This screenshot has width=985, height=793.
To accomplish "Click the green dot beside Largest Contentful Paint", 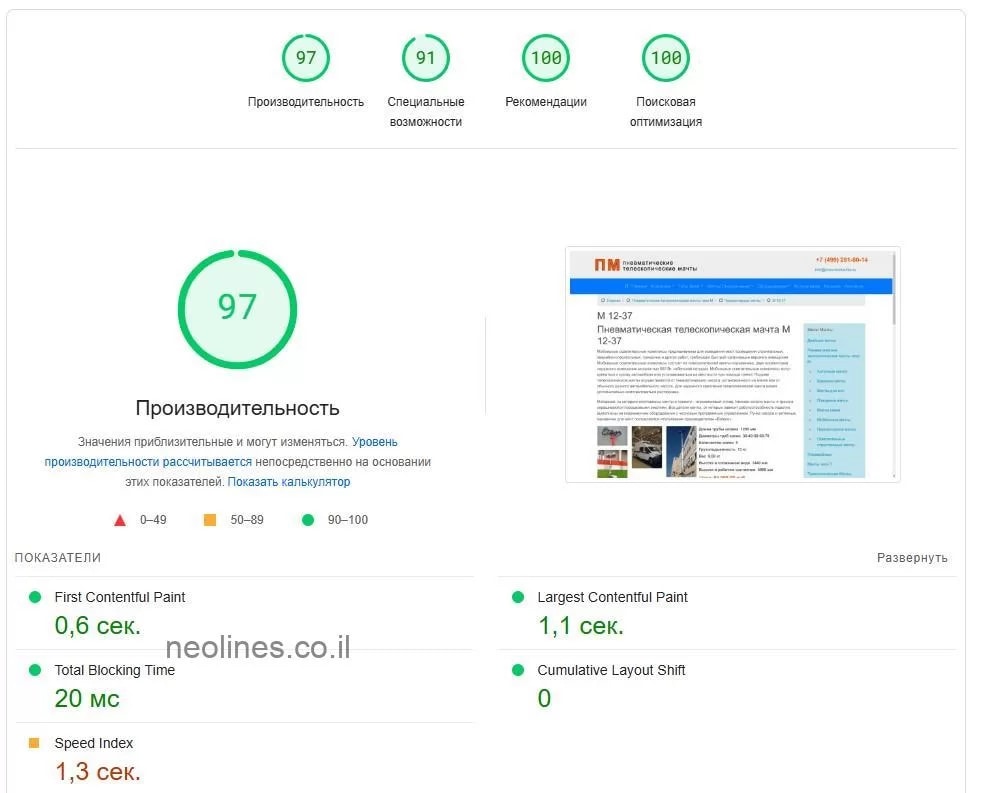I will 518,597.
